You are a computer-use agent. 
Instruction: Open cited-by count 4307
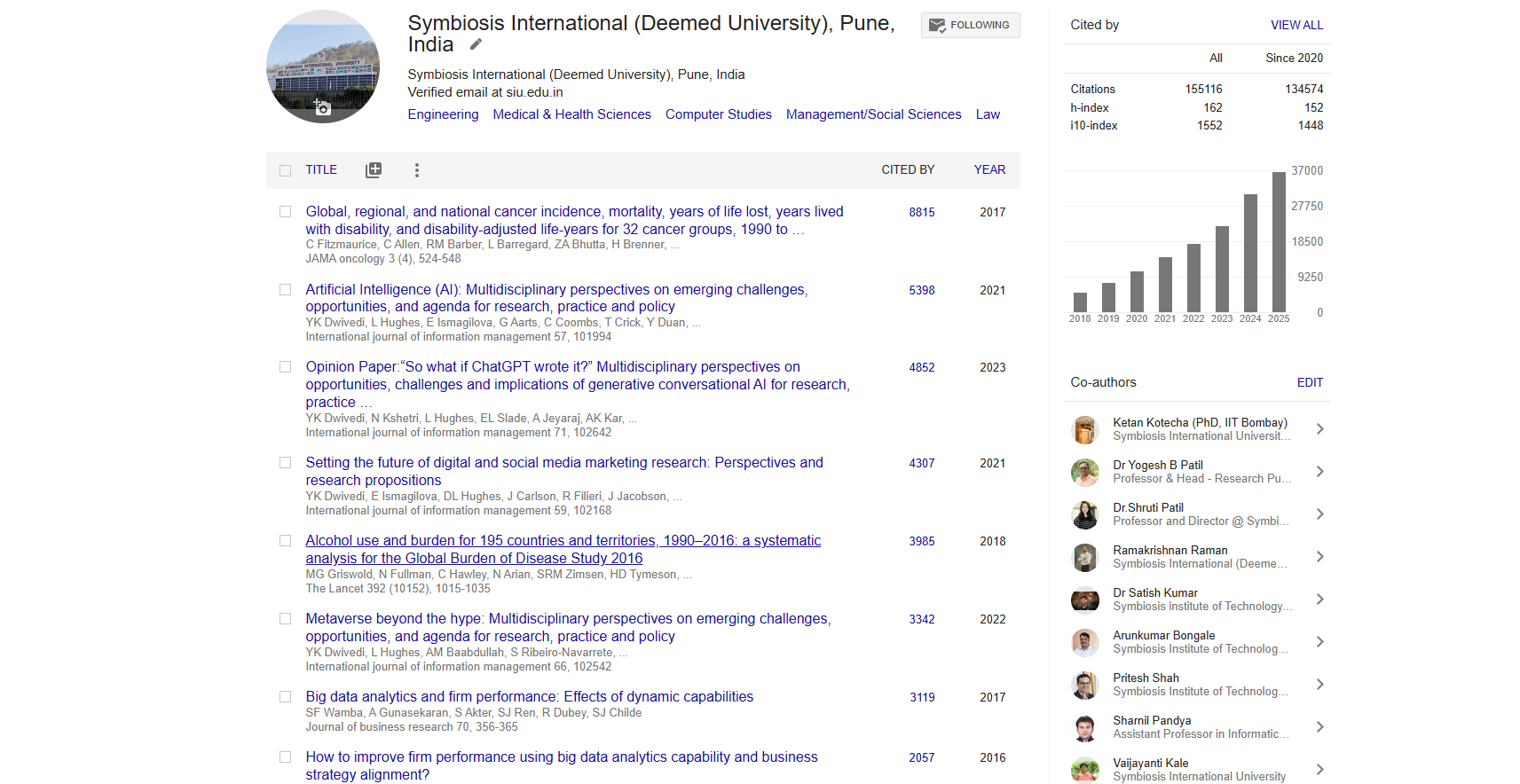921,464
